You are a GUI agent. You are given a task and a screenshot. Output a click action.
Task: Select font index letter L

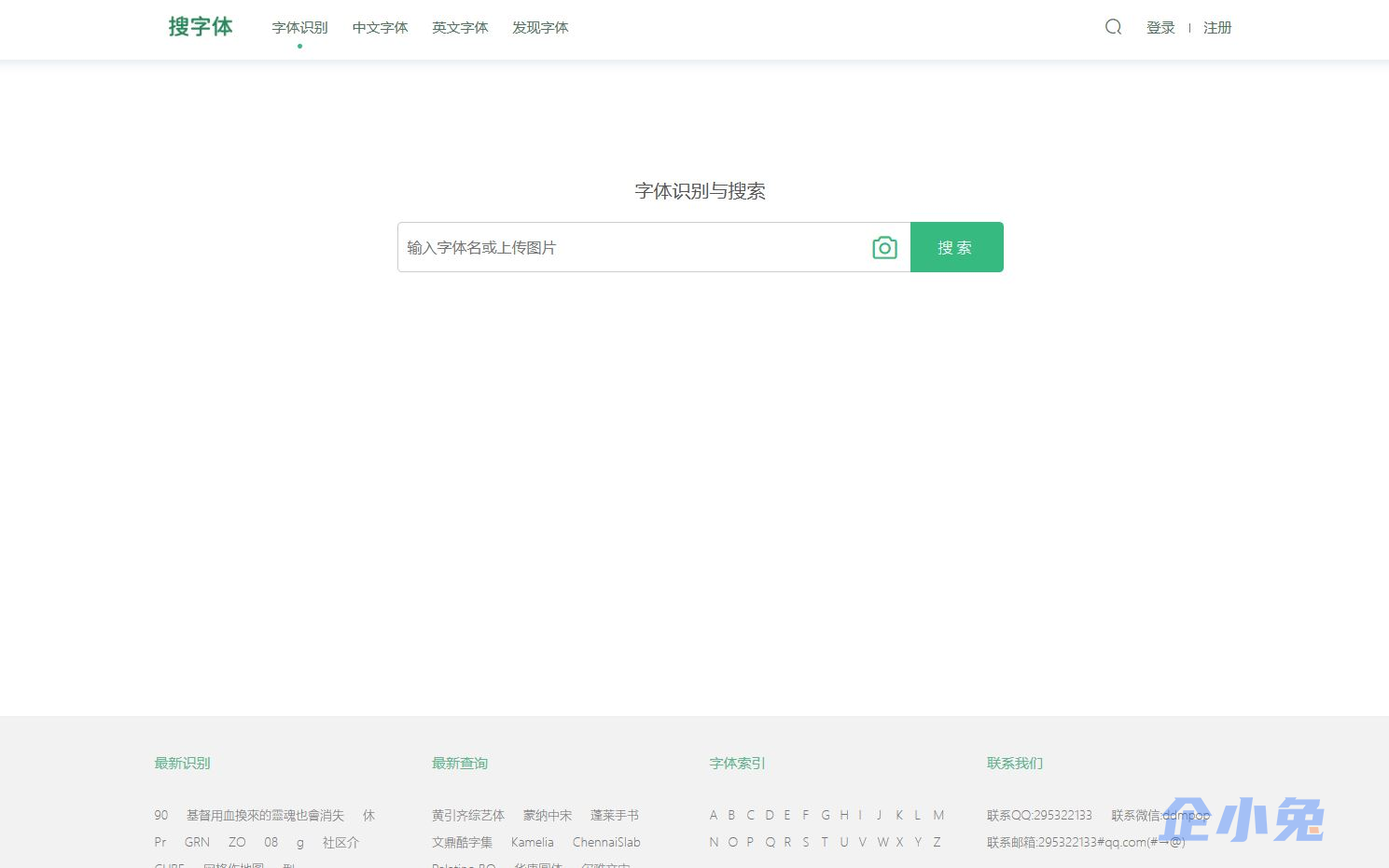[918, 816]
